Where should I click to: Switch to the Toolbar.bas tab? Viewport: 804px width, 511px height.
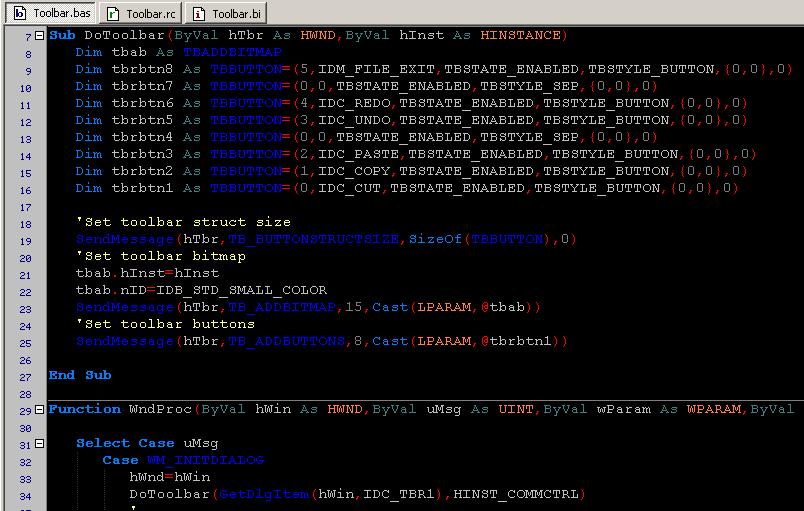point(55,13)
